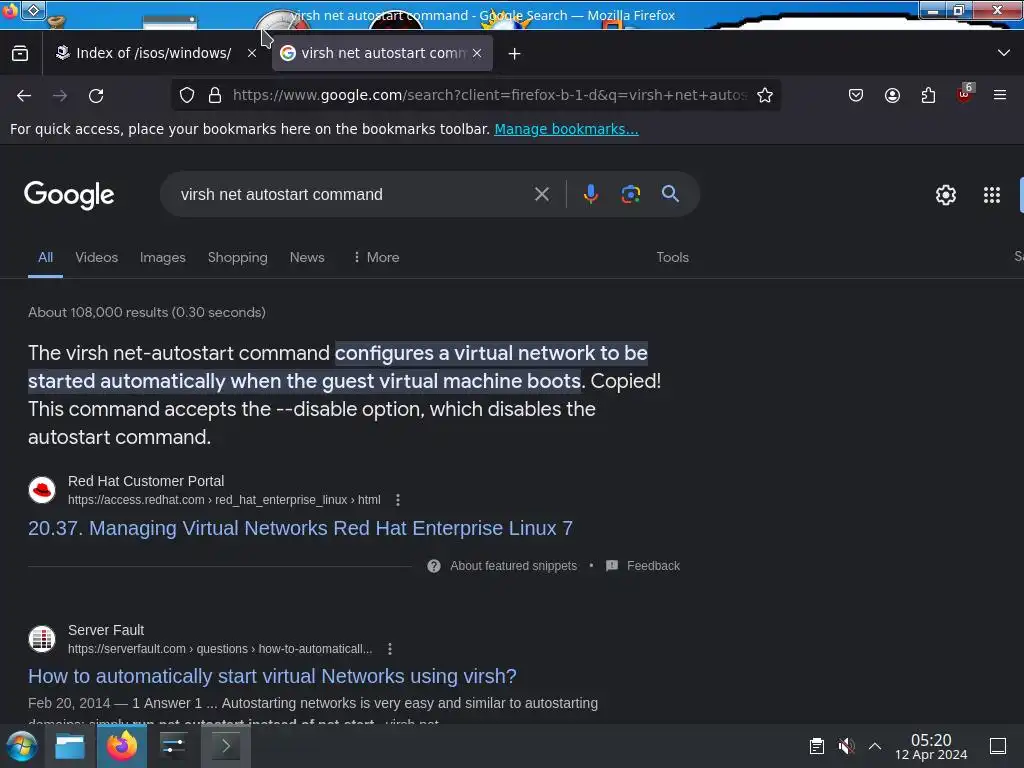Open options for the Server Fault result
Screen dimensions: 1024x768
pos(390,648)
